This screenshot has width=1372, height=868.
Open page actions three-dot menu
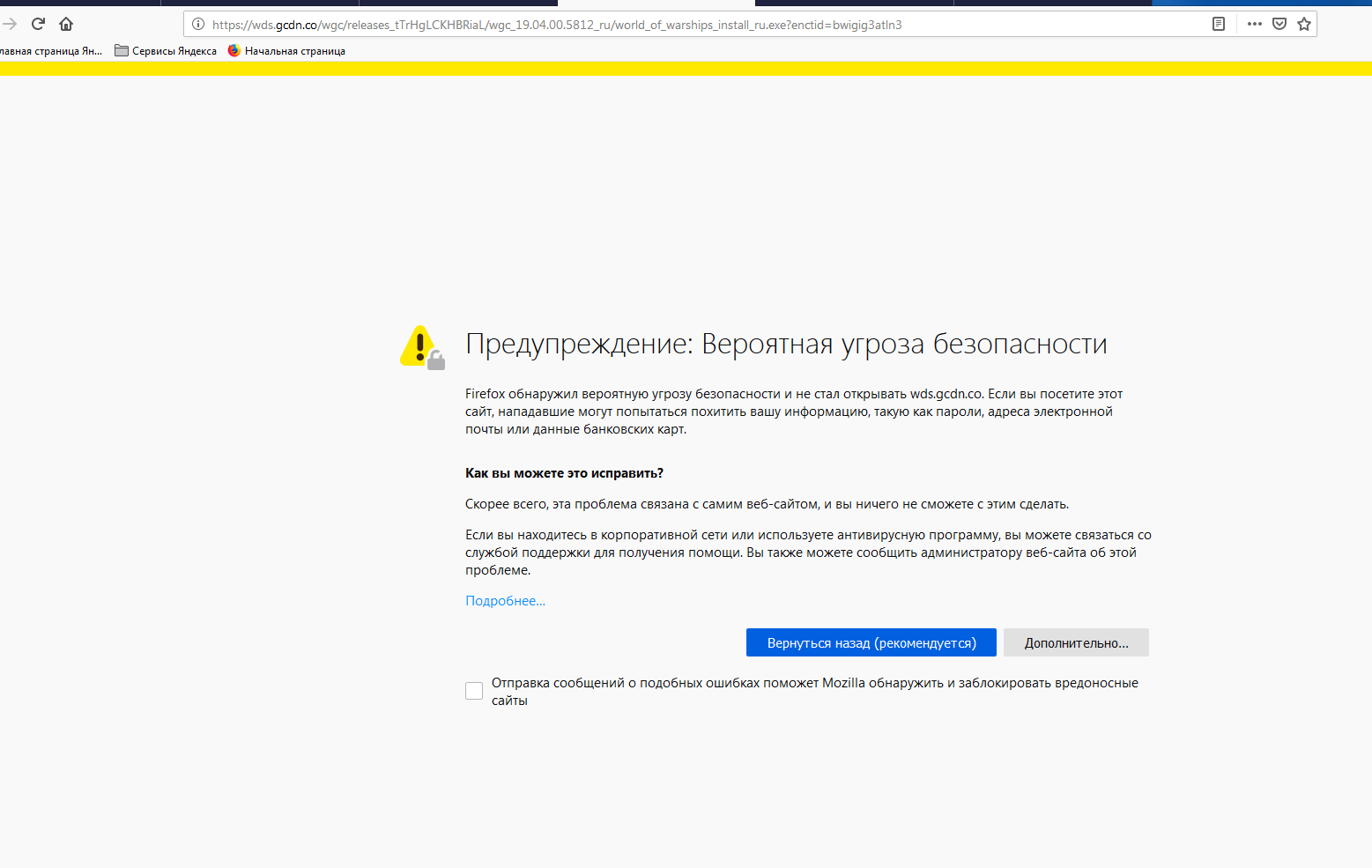point(1255,24)
